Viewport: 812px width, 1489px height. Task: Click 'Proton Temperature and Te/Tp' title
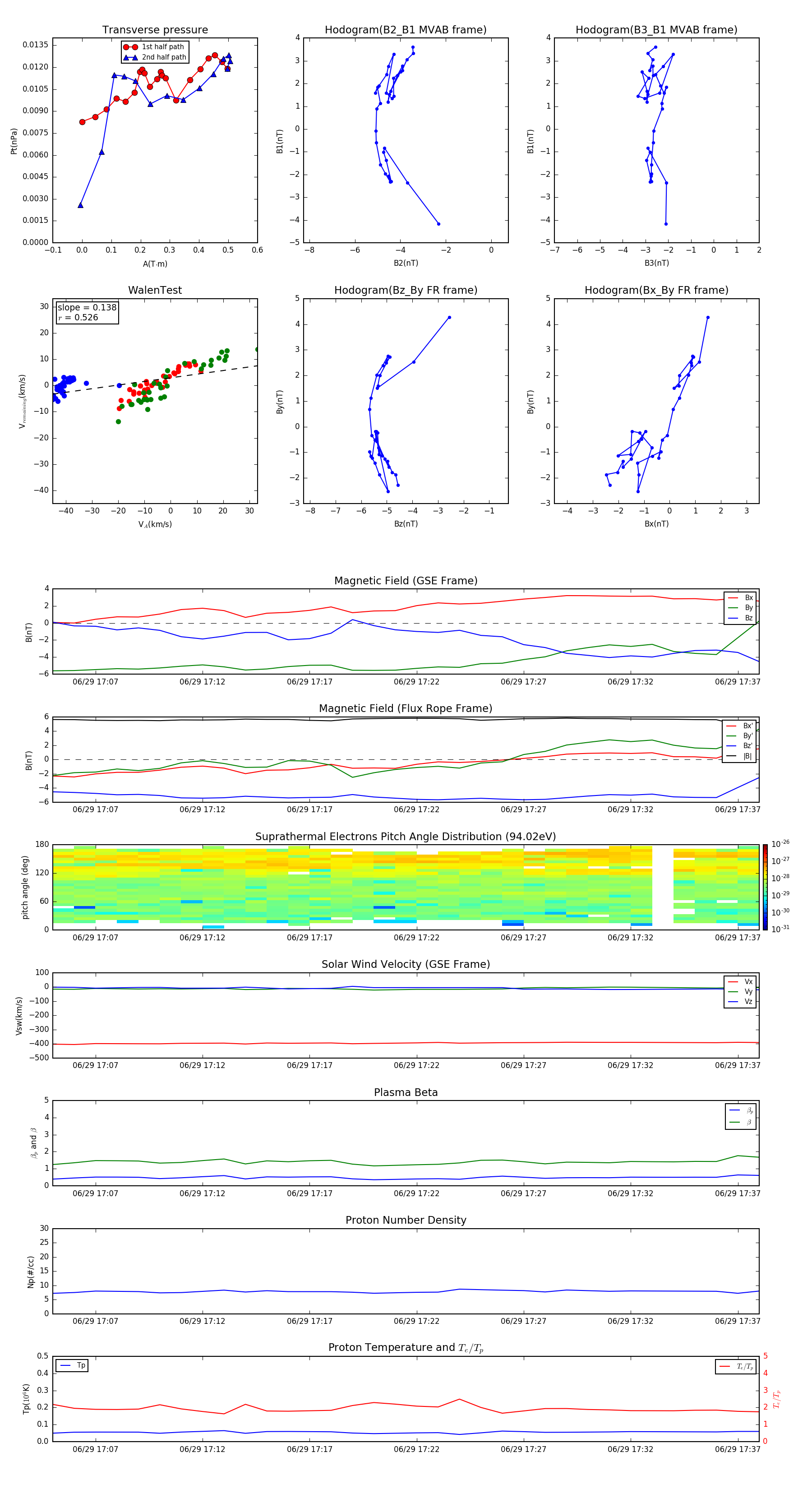point(406,1347)
